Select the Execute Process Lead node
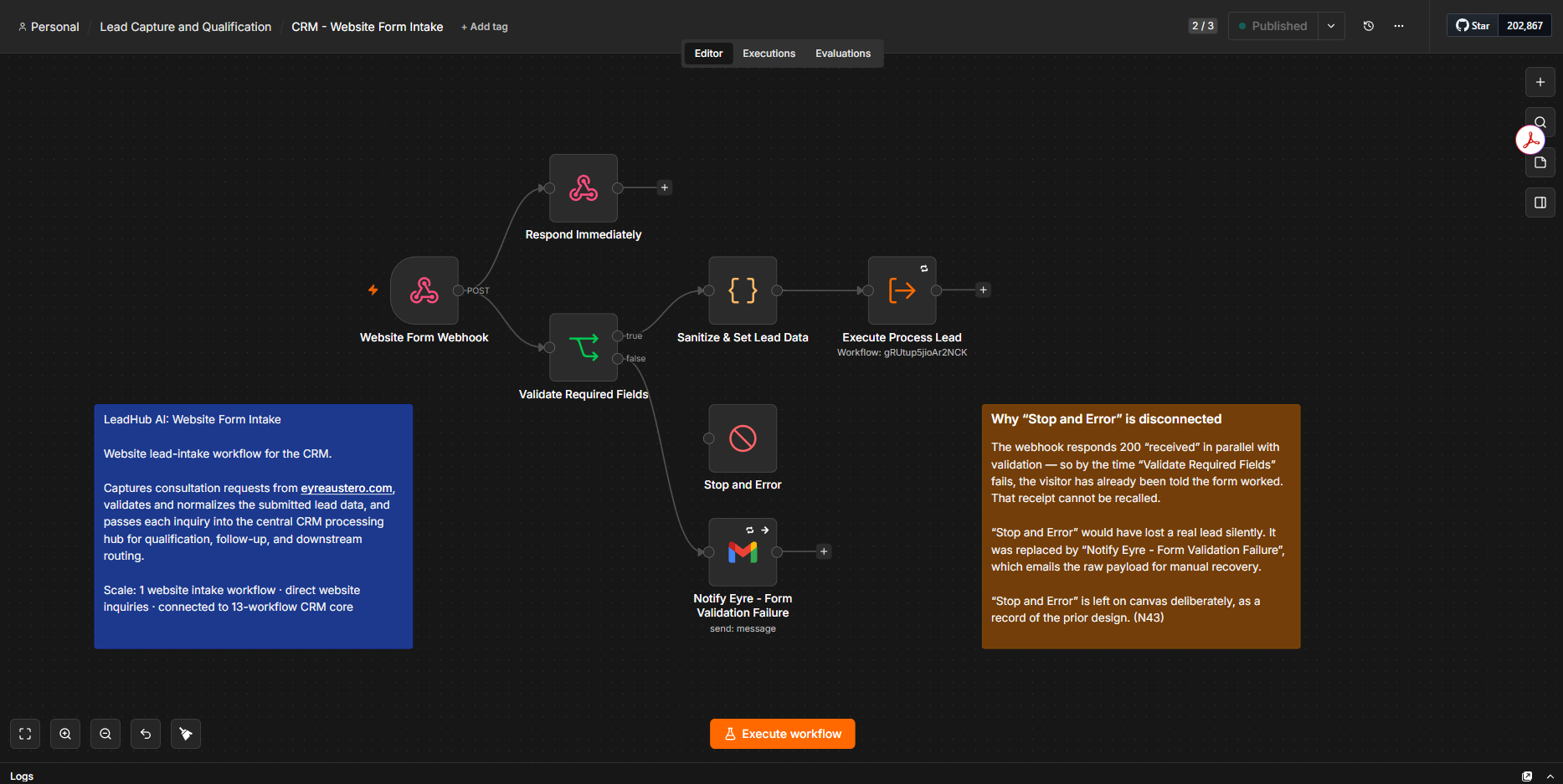This screenshot has height=784, width=1563. click(x=902, y=290)
